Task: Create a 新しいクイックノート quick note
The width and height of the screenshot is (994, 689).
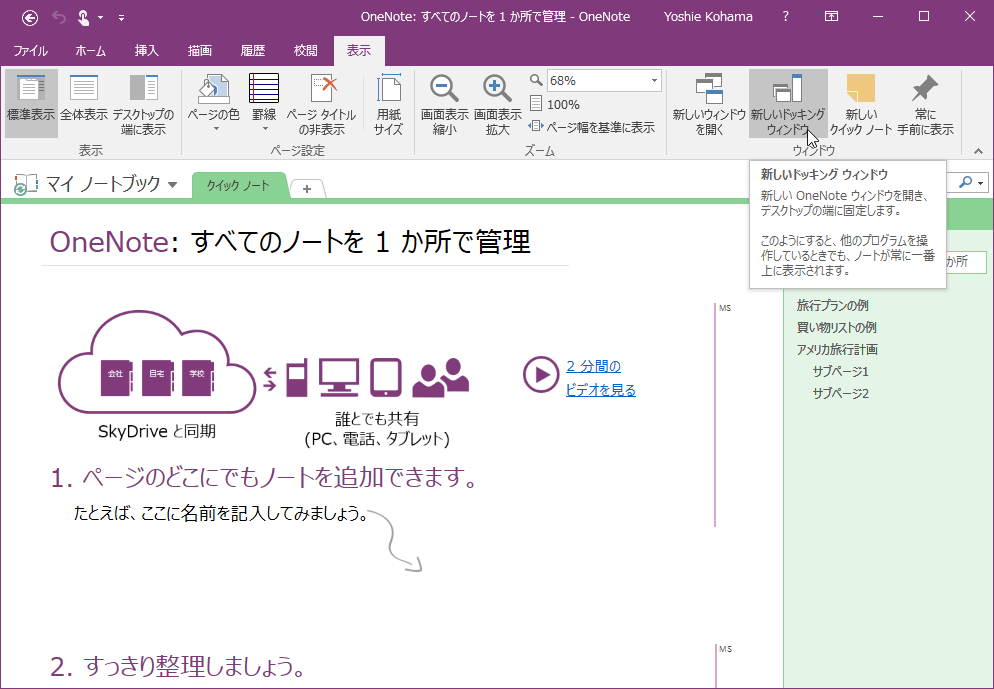Action: click(x=861, y=103)
